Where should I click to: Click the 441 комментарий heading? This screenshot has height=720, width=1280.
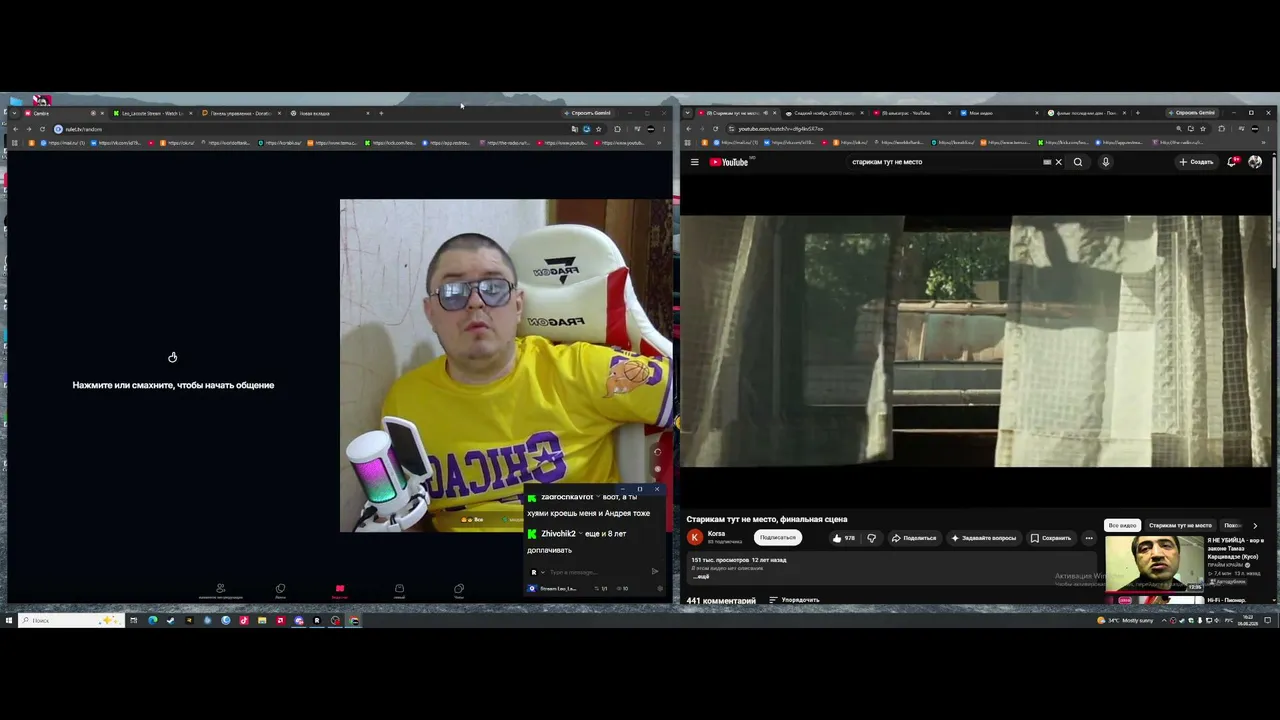point(721,601)
